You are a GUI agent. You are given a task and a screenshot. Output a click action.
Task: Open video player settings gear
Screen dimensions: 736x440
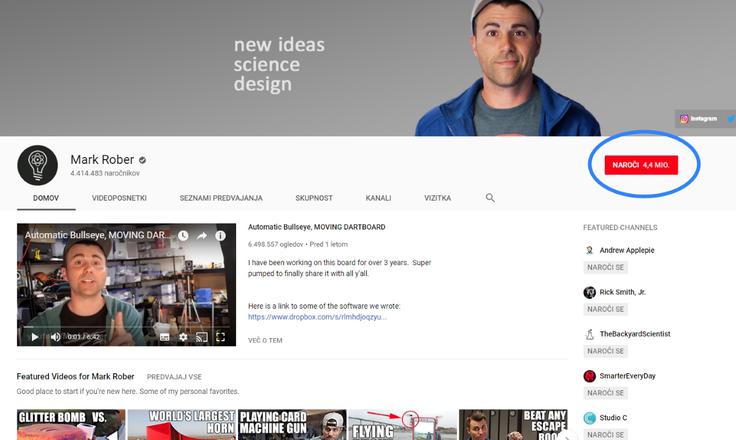pos(183,337)
